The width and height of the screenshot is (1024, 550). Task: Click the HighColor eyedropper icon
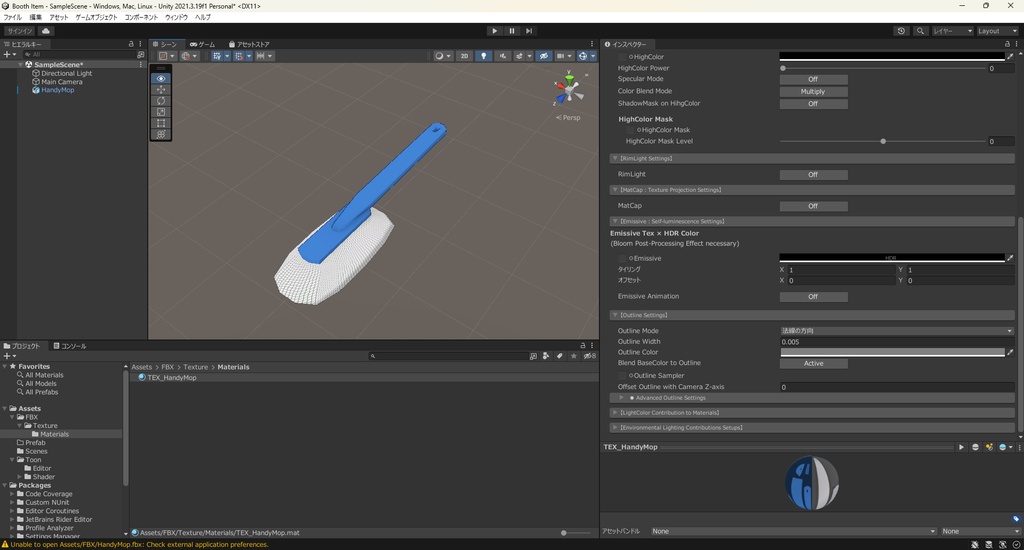(x=1010, y=57)
